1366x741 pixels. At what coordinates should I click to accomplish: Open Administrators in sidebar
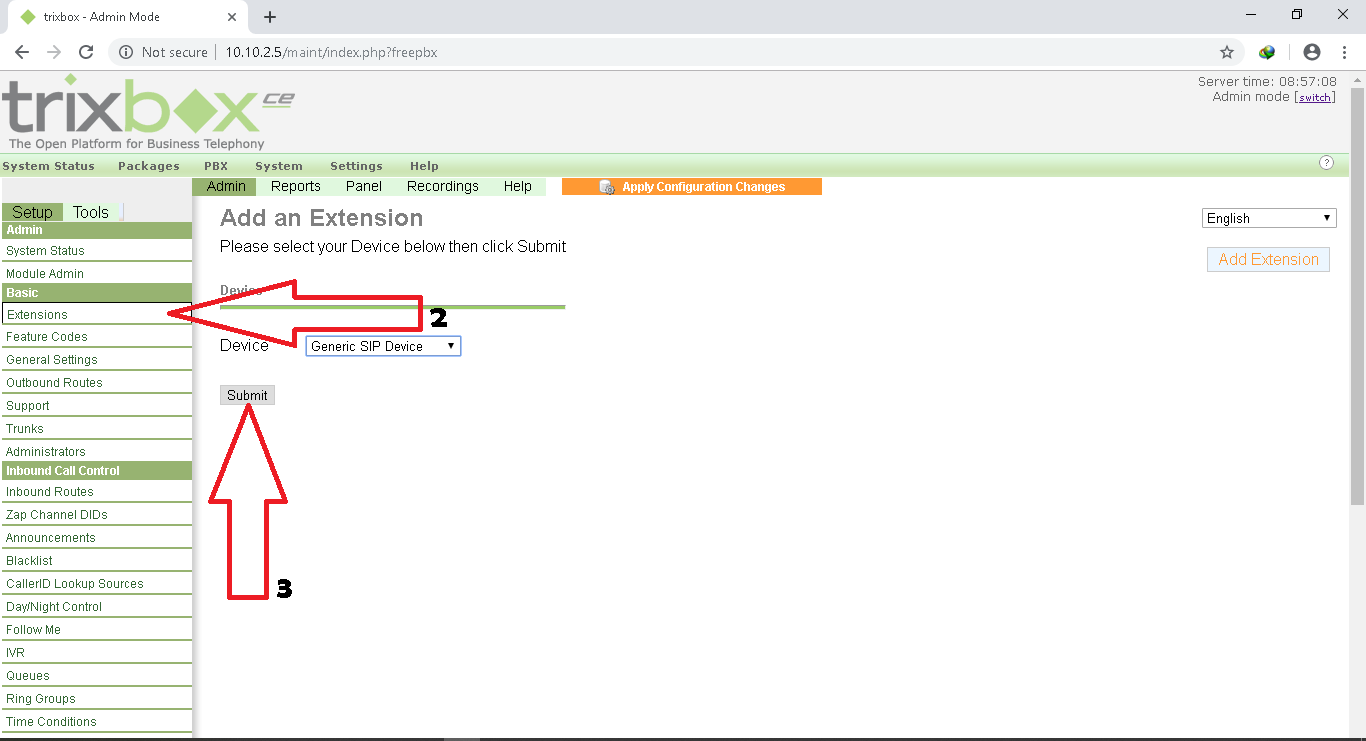[96, 452]
